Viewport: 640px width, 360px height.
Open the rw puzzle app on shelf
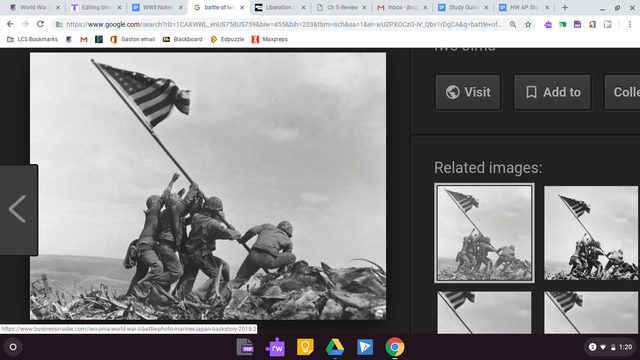tap(275, 347)
